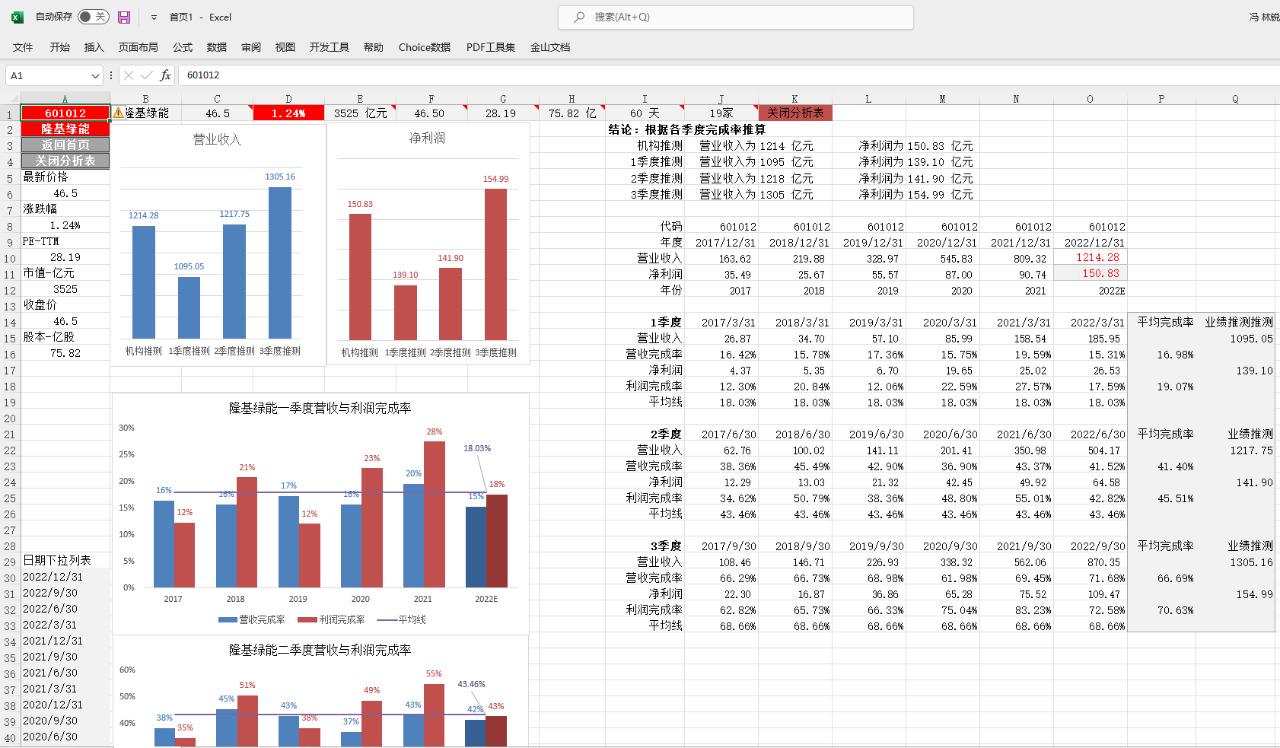Select the average completion rate cell 16.98%

pyautogui.click(x=1161, y=354)
